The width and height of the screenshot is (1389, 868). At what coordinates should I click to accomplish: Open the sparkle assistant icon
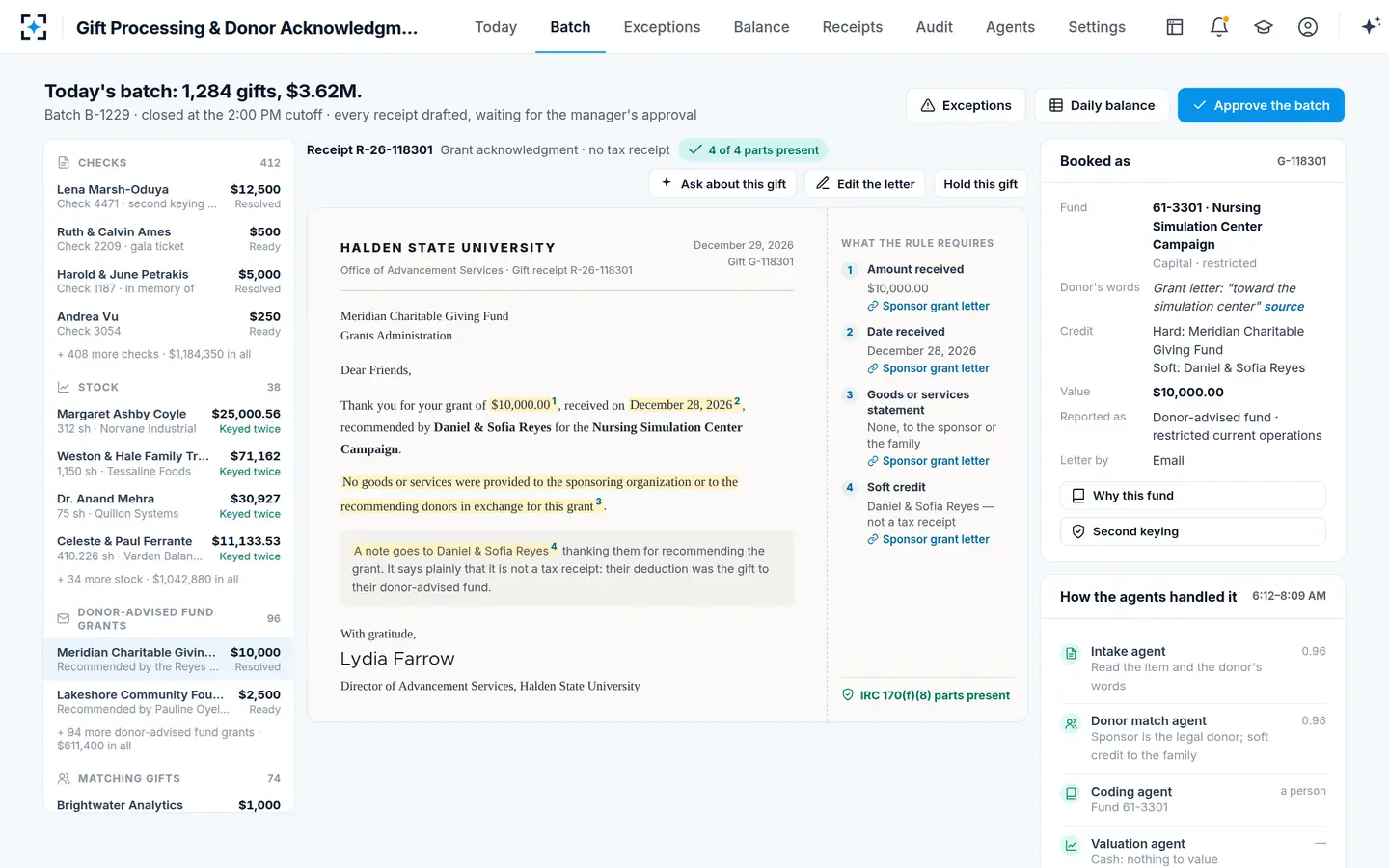pos(1370,27)
